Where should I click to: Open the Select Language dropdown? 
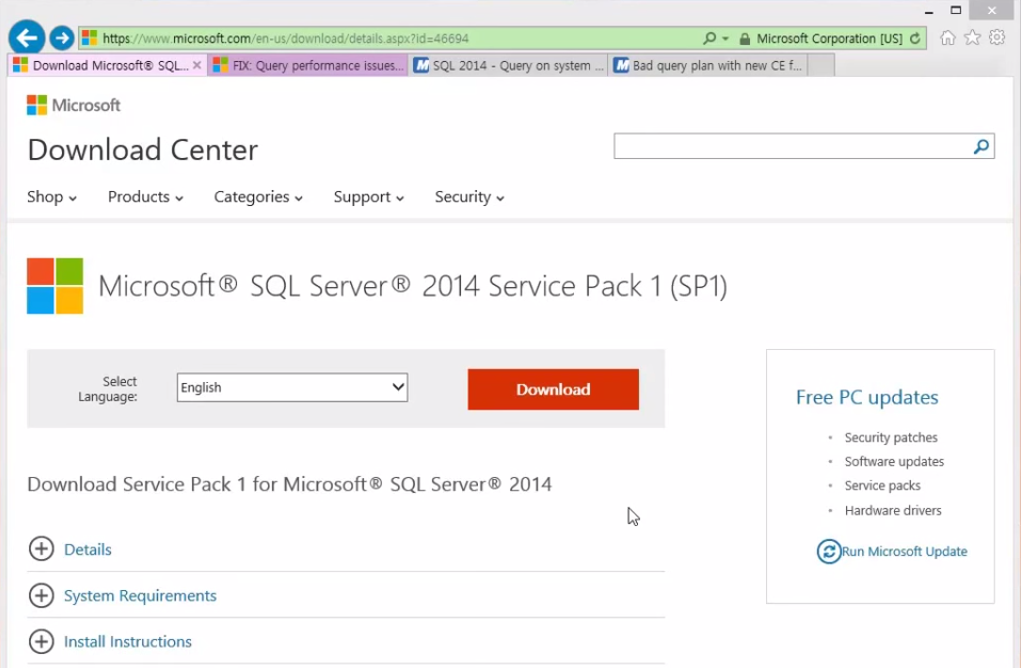[292, 388]
